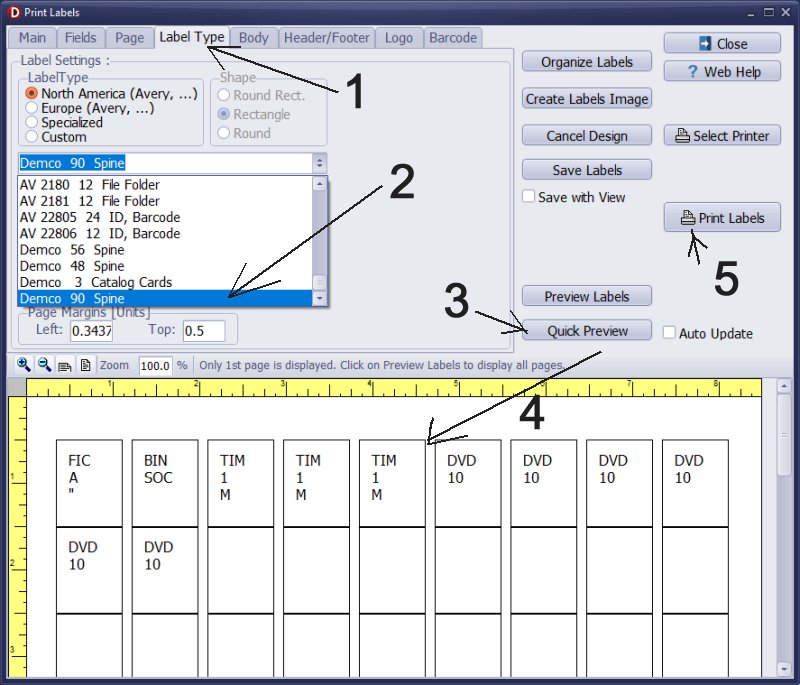
Task: Click the zoom in magnifier icon
Action: click(x=23, y=365)
